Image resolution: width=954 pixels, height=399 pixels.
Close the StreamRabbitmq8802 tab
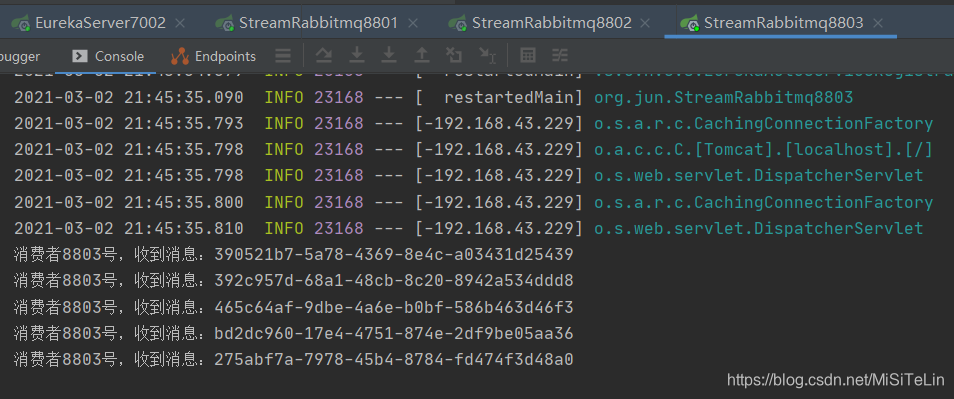[x=646, y=24]
